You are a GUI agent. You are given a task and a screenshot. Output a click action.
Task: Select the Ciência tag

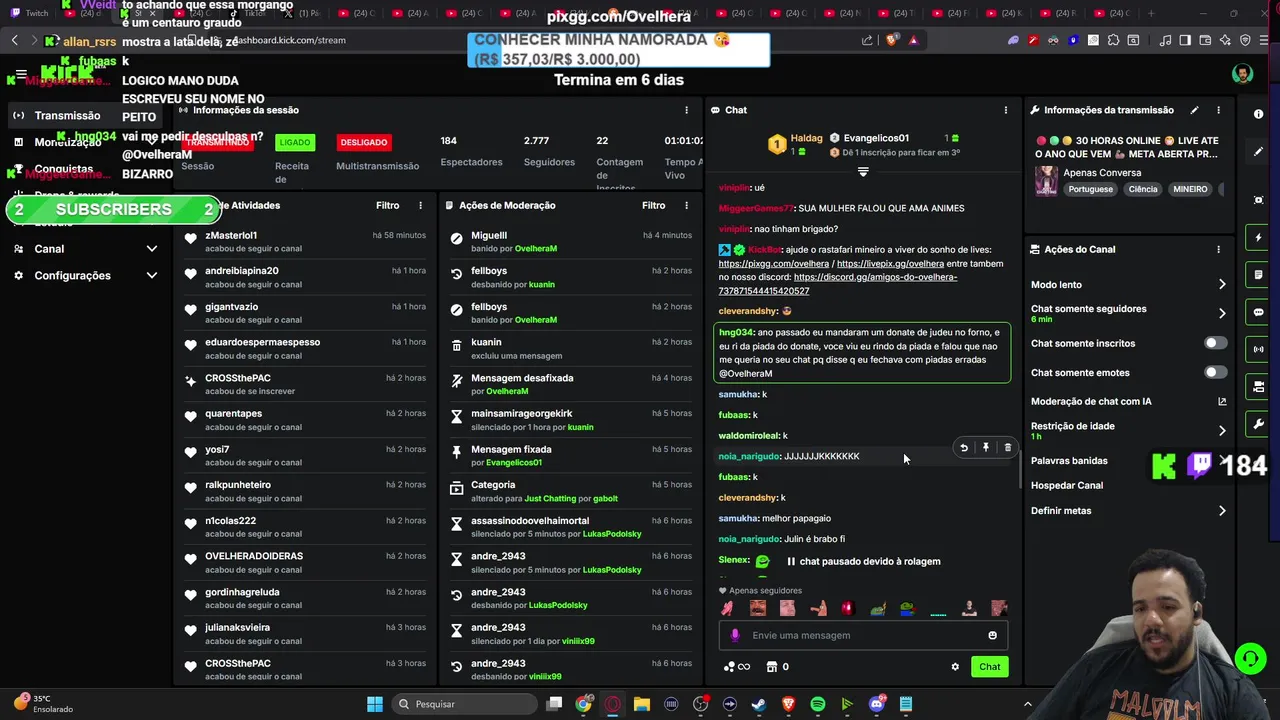click(1142, 189)
